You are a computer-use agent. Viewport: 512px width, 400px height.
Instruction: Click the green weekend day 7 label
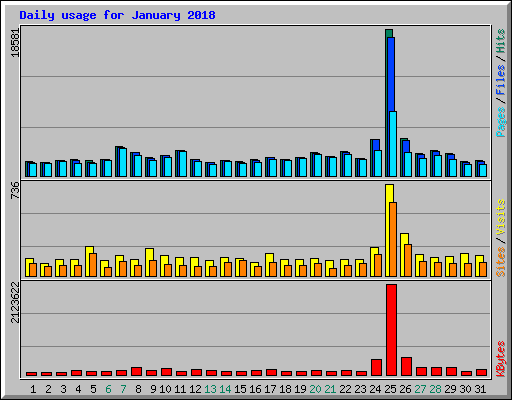click(123, 389)
